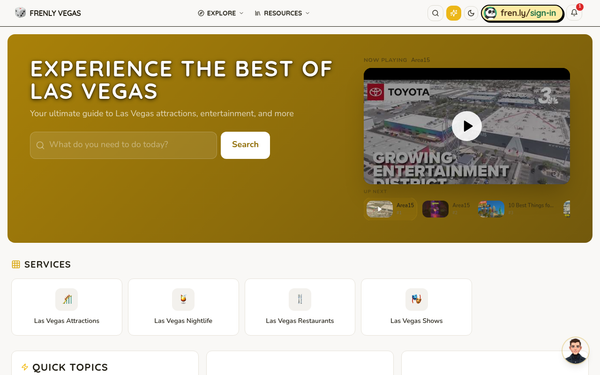Click the Attractions roller coaster icon
Image resolution: width=600 pixels, height=375 pixels.
click(x=67, y=299)
